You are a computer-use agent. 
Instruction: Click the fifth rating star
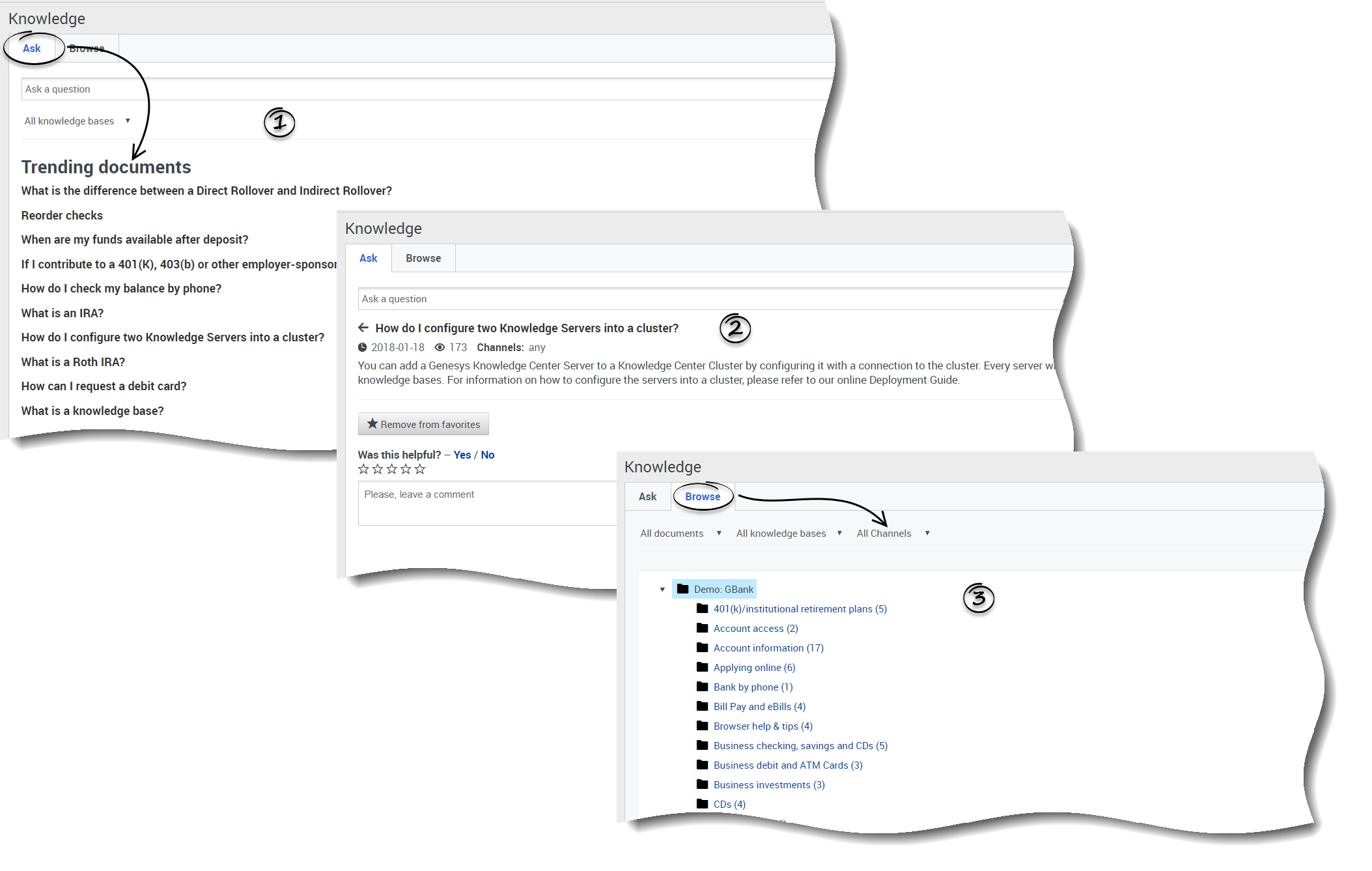click(420, 469)
